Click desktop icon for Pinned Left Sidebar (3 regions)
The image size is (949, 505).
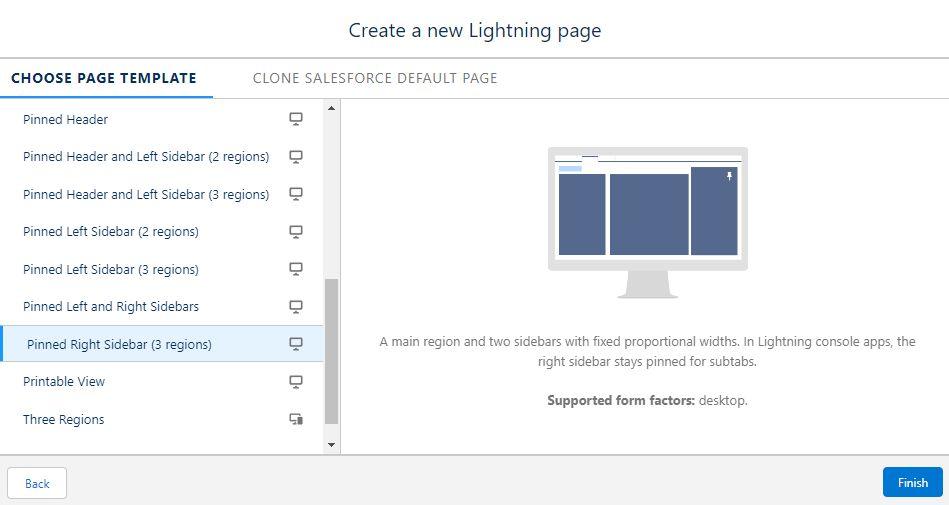point(296,269)
